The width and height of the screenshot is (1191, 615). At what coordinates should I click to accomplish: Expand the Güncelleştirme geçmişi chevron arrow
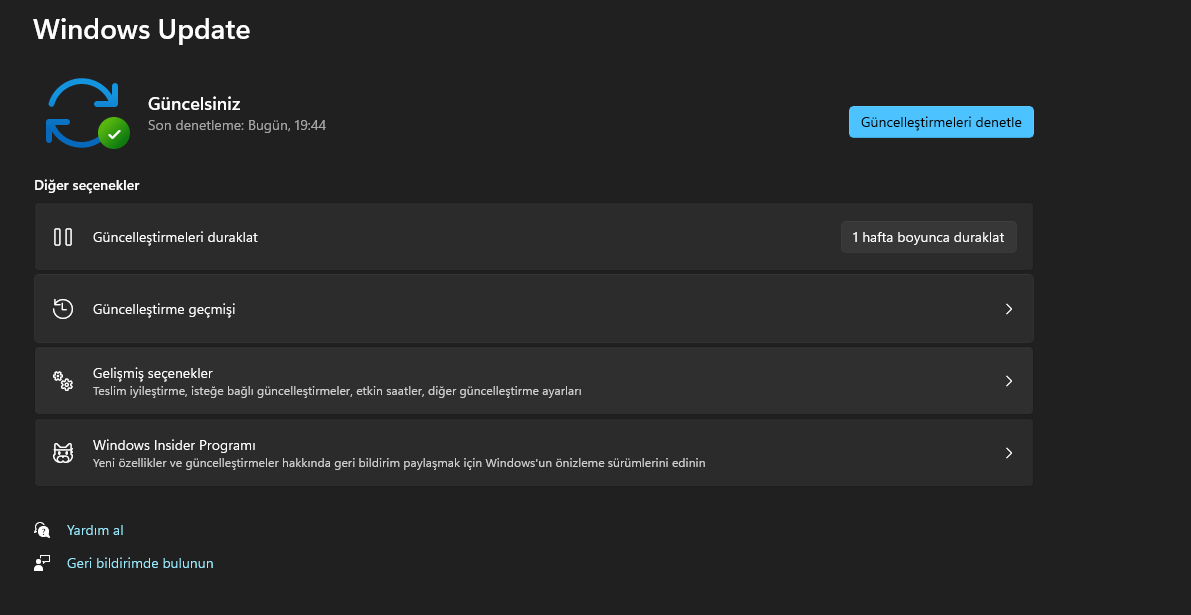pos(1009,309)
